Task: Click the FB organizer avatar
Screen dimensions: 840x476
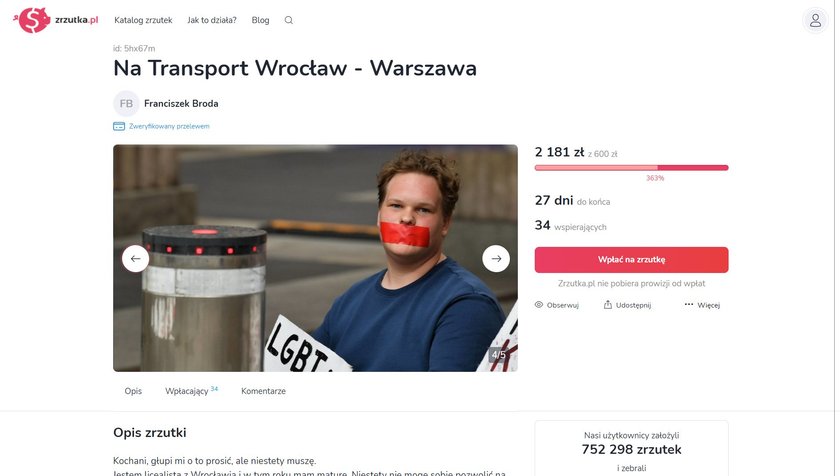Action: coord(126,103)
